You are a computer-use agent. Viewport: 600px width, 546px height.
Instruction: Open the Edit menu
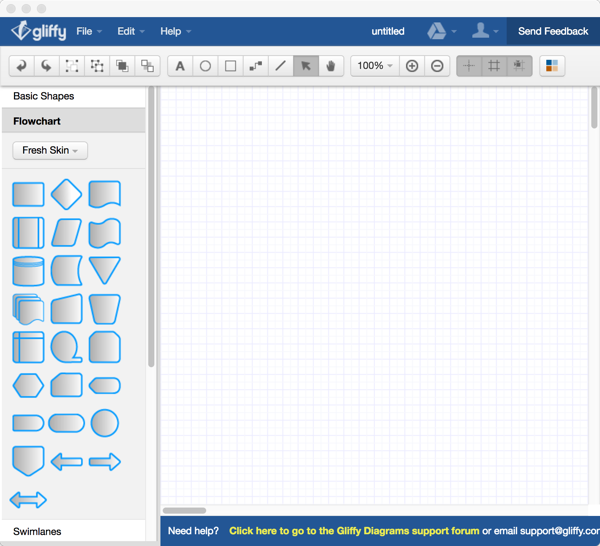coord(131,31)
